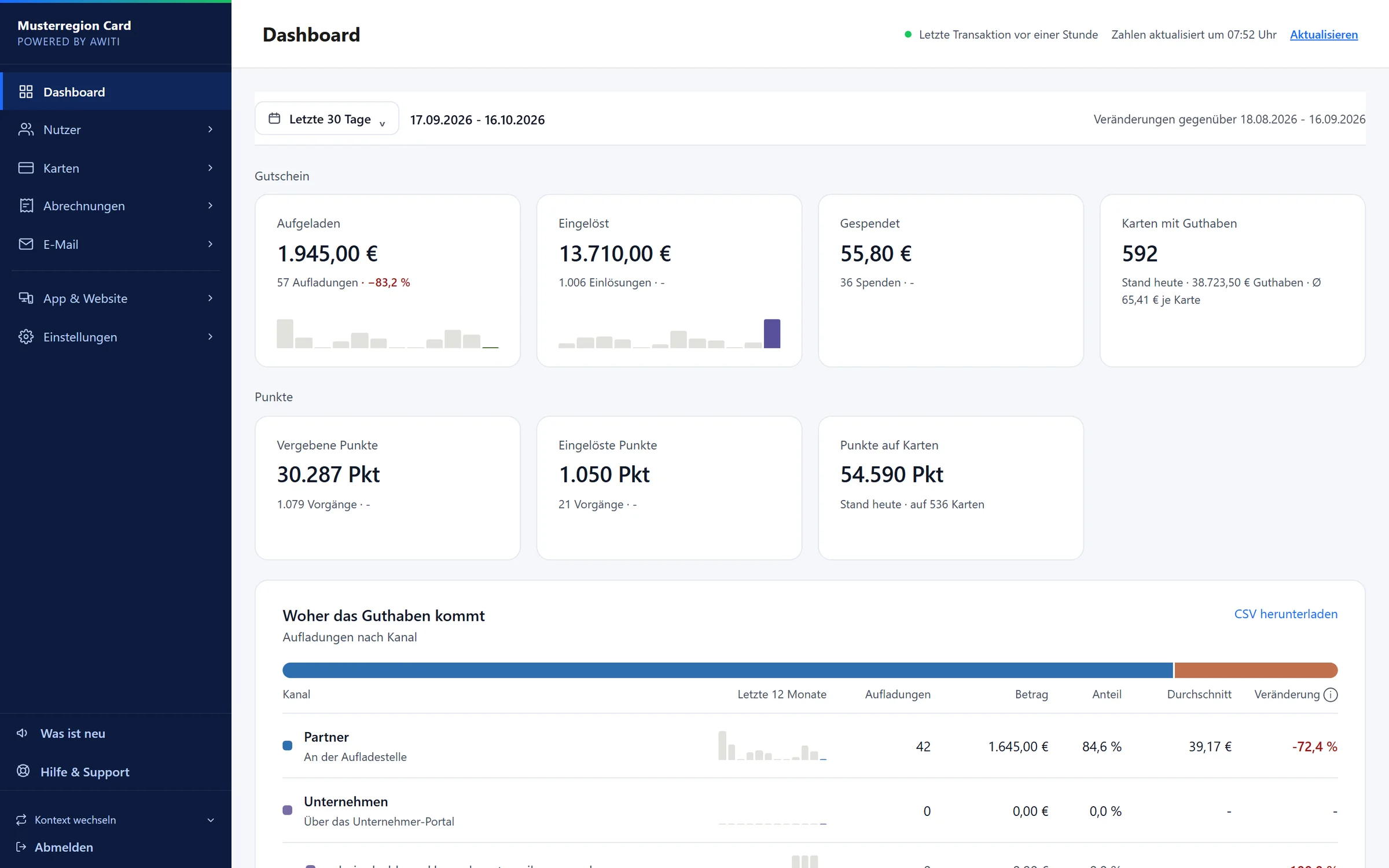Viewport: 1389px width, 868px height.
Task: Click the calendar icon in date selector
Action: pos(274,119)
